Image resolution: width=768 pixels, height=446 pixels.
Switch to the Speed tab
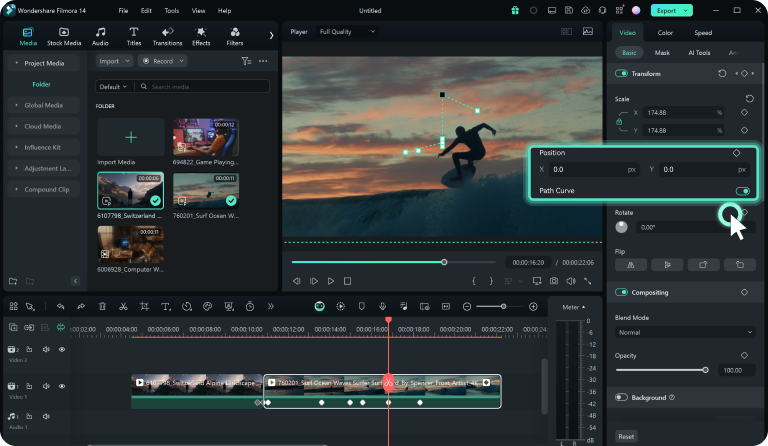tap(703, 33)
